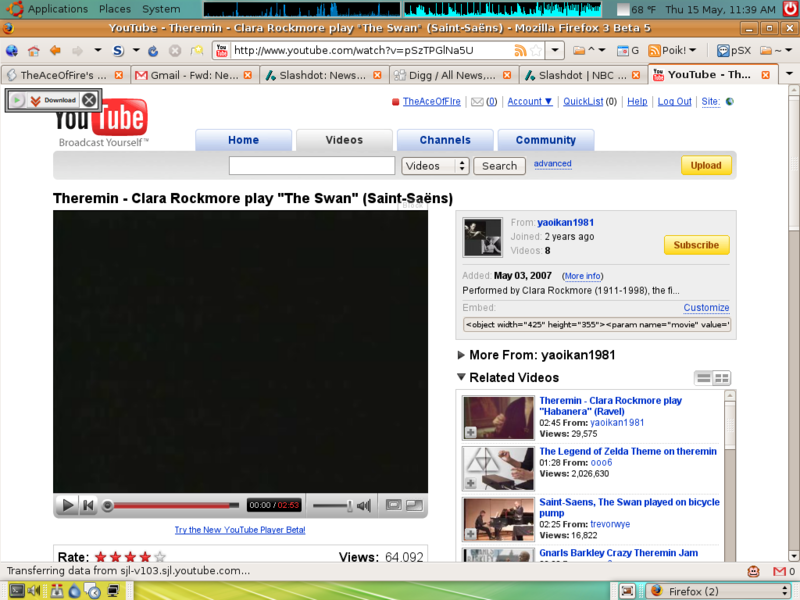Go to the Firefox home page icon
The width and height of the screenshot is (800, 600).
pos(34,51)
